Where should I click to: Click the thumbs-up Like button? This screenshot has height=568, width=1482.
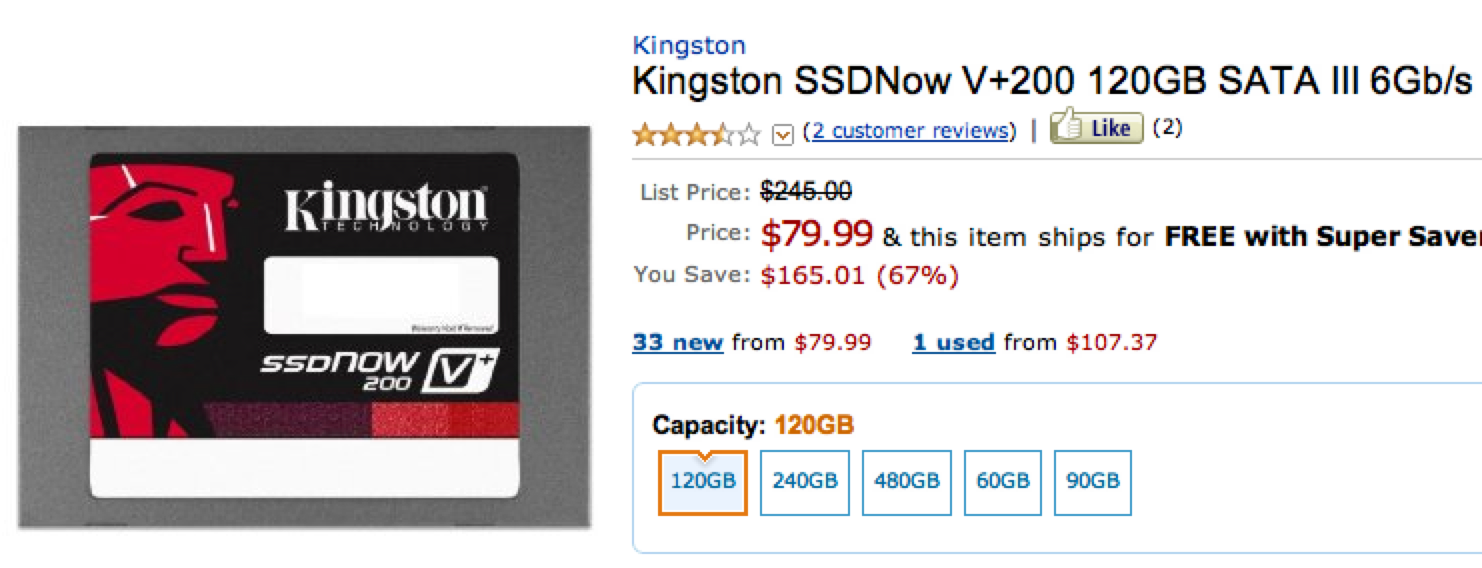pos(1095,128)
